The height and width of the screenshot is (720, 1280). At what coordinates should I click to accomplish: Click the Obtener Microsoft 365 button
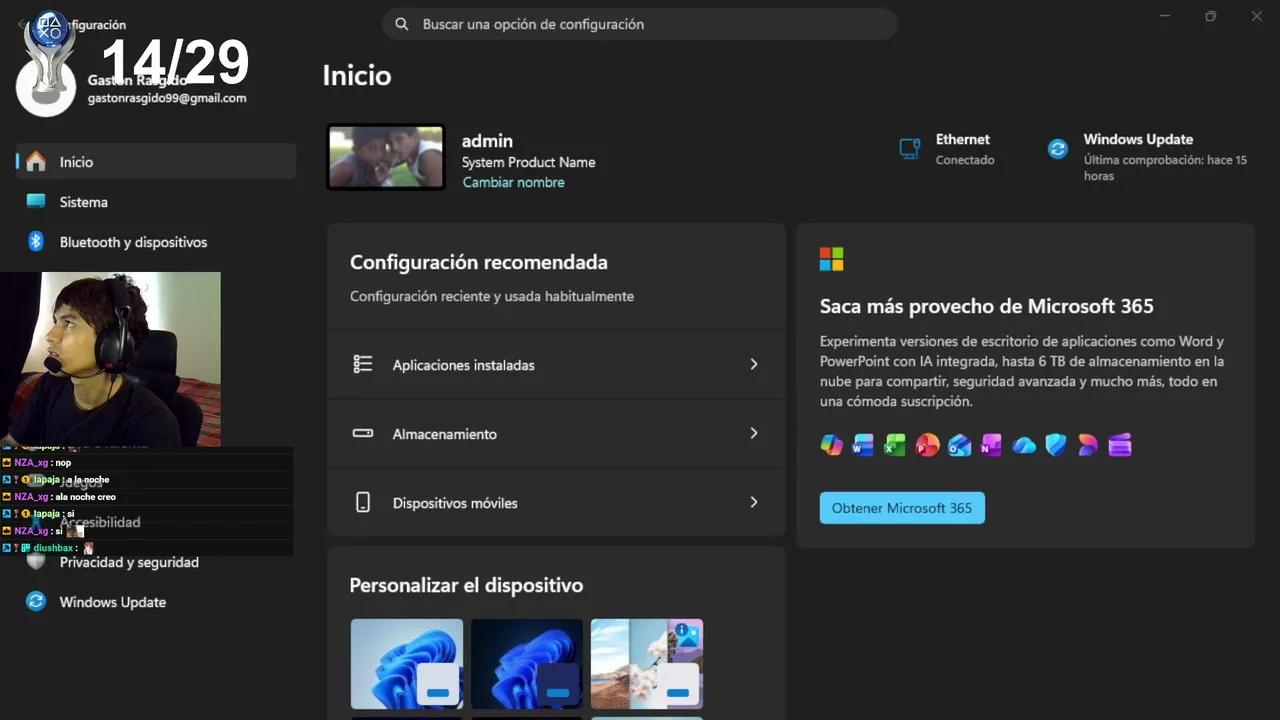click(902, 508)
